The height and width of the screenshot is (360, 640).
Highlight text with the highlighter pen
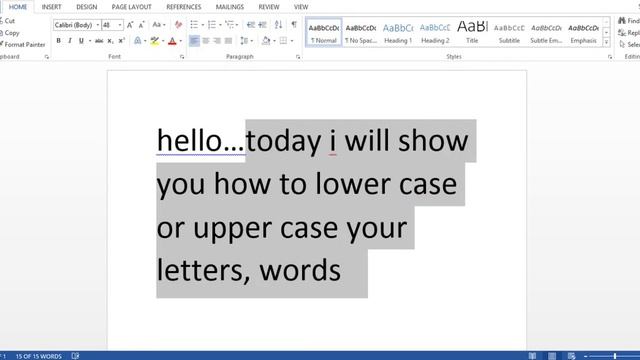point(154,41)
